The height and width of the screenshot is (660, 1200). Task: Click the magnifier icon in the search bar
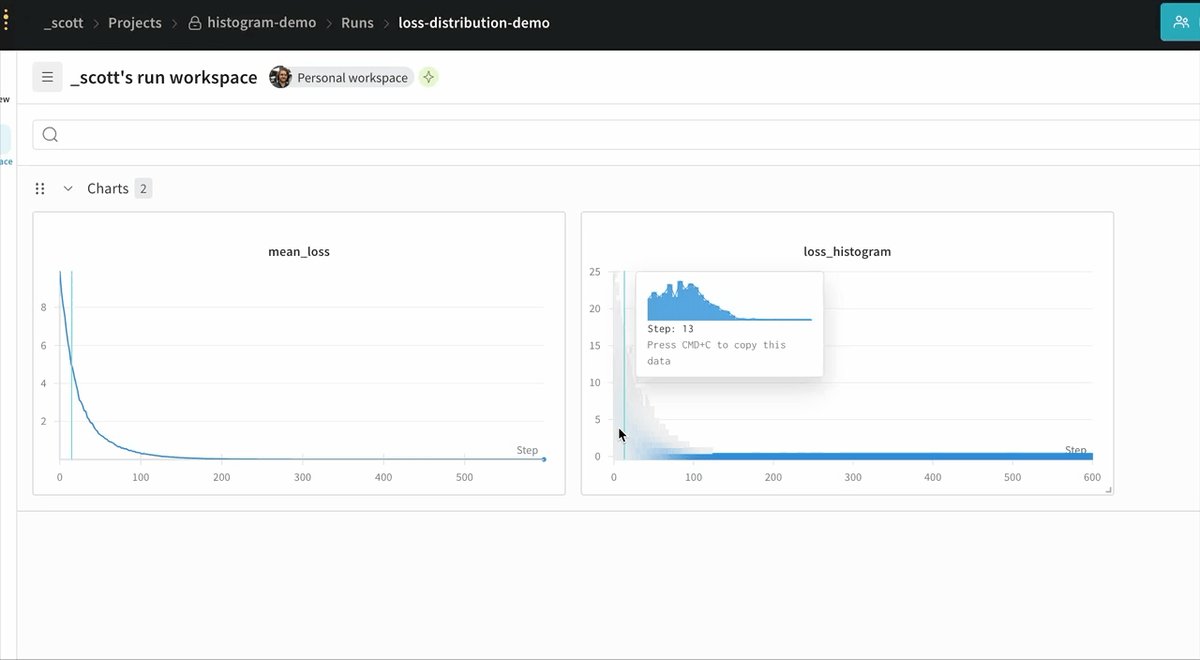(x=50, y=135)
